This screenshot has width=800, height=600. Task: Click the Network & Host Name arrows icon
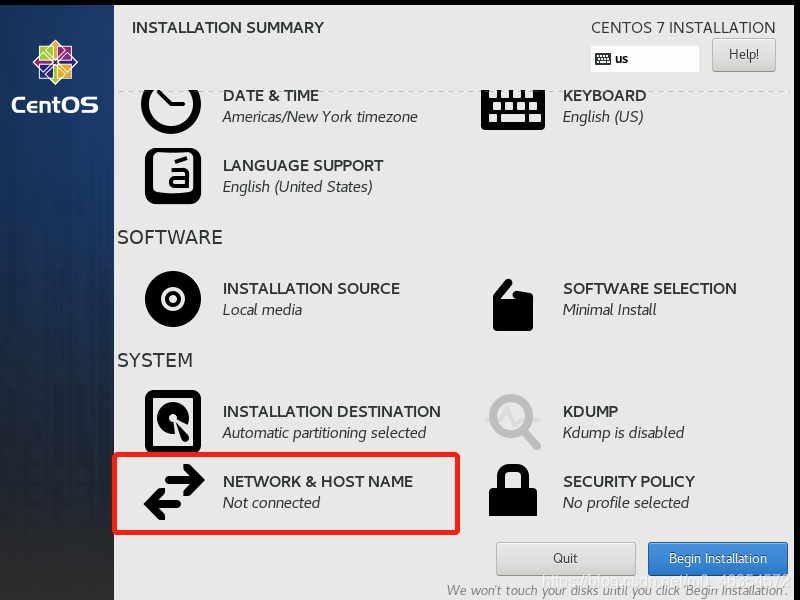[174, 492]
